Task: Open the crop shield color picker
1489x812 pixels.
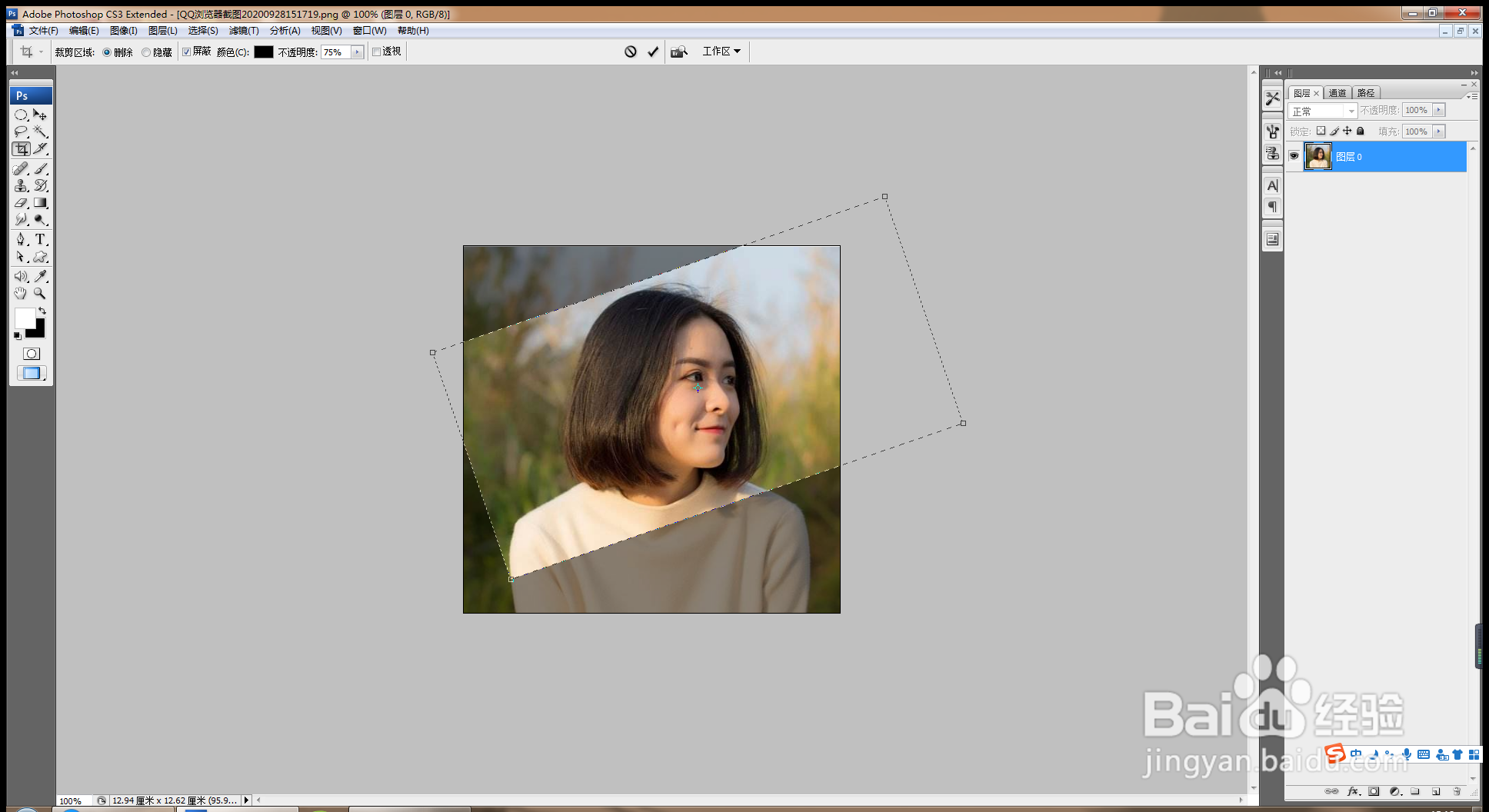Action: point(264,52)
